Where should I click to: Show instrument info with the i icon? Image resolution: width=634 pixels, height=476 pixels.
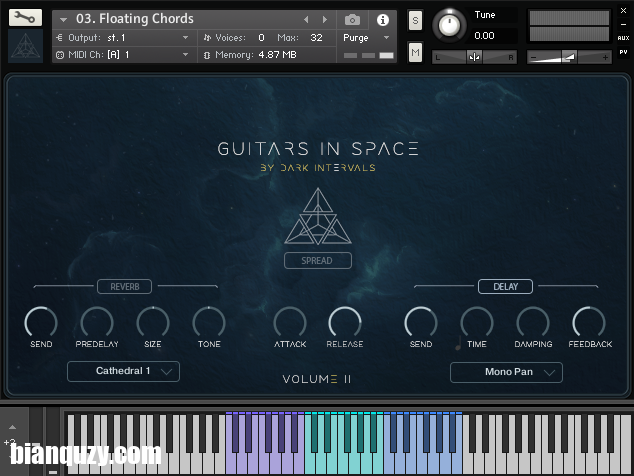[383, 20]
